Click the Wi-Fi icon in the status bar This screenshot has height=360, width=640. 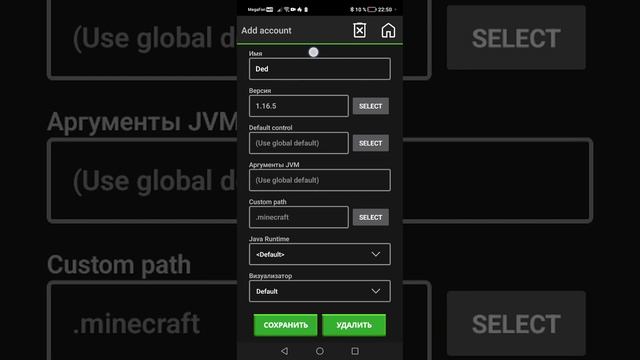[287, 9]
